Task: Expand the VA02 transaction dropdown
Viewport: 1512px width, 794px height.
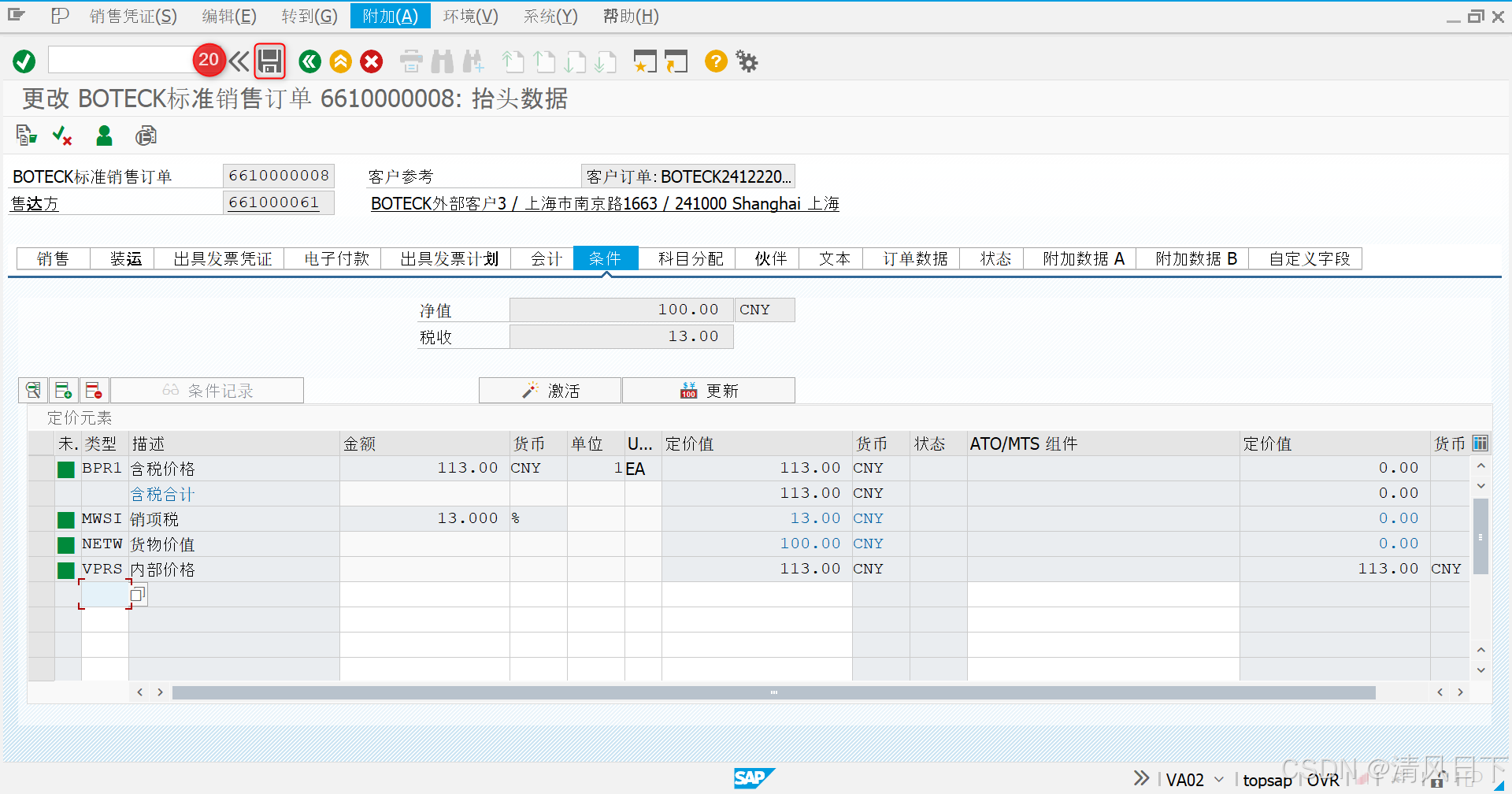Action: coord(1219,779)
